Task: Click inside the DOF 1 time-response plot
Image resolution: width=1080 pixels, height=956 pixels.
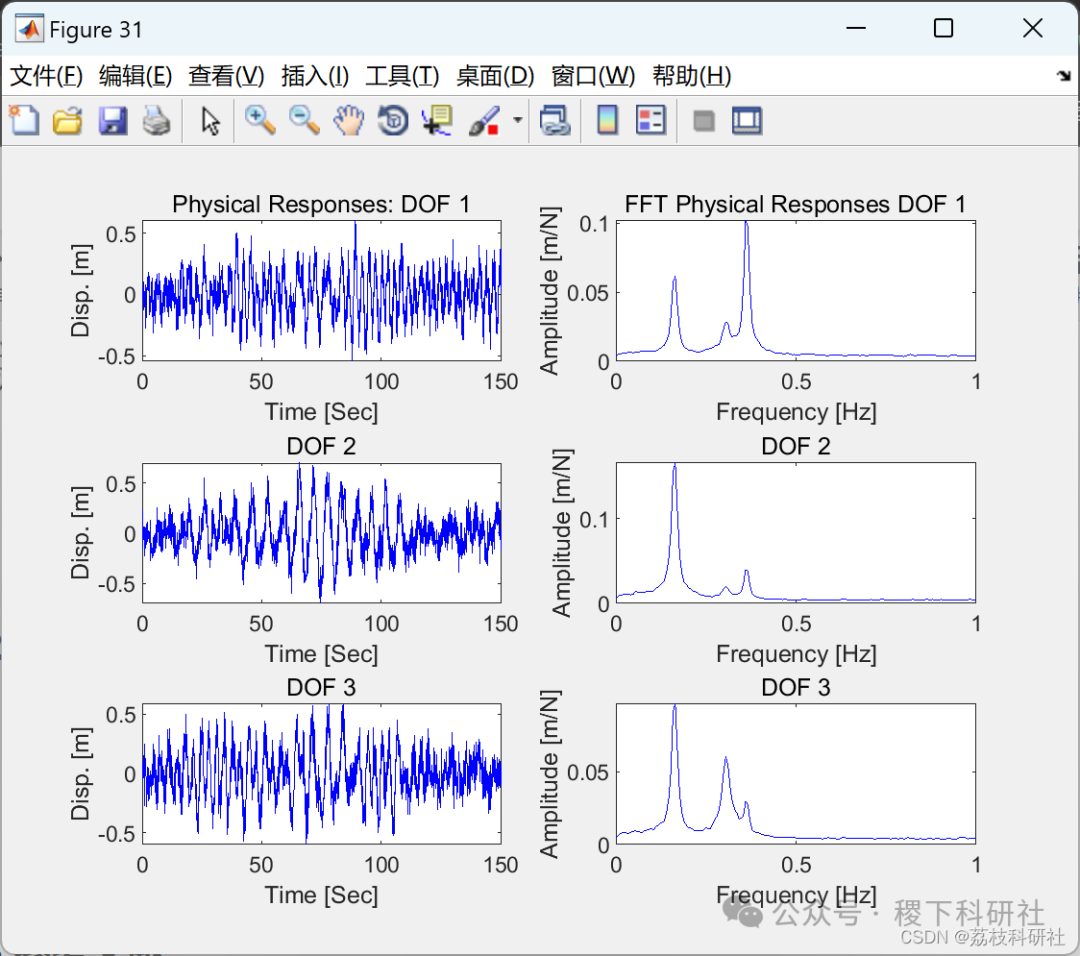Action: [322, 291]
